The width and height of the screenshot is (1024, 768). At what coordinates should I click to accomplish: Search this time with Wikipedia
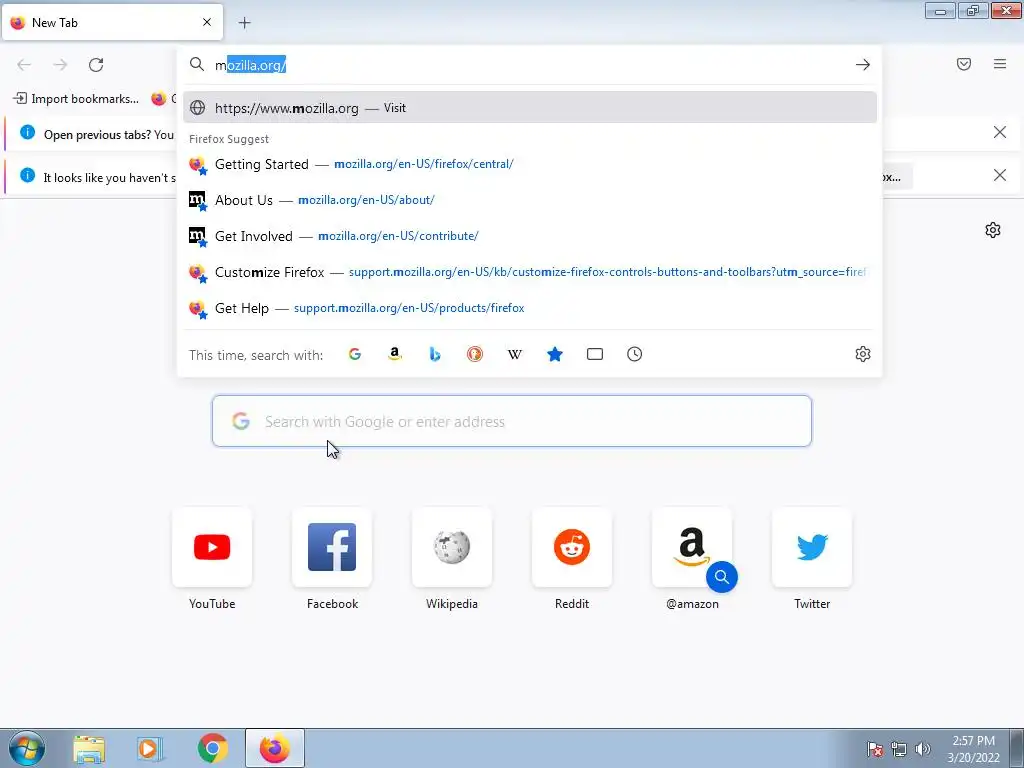pyautogui.click(x=515, y=354)
